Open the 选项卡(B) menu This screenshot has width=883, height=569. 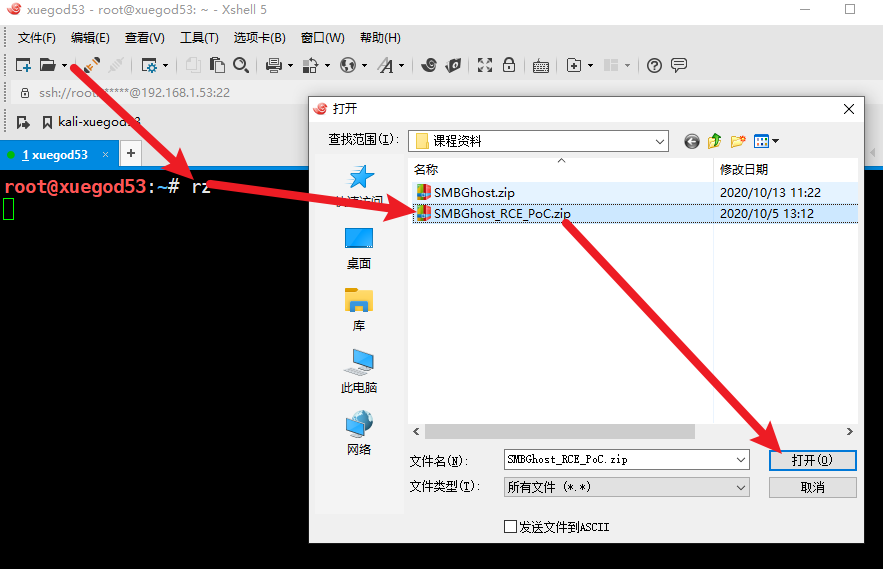coord(260,38)
